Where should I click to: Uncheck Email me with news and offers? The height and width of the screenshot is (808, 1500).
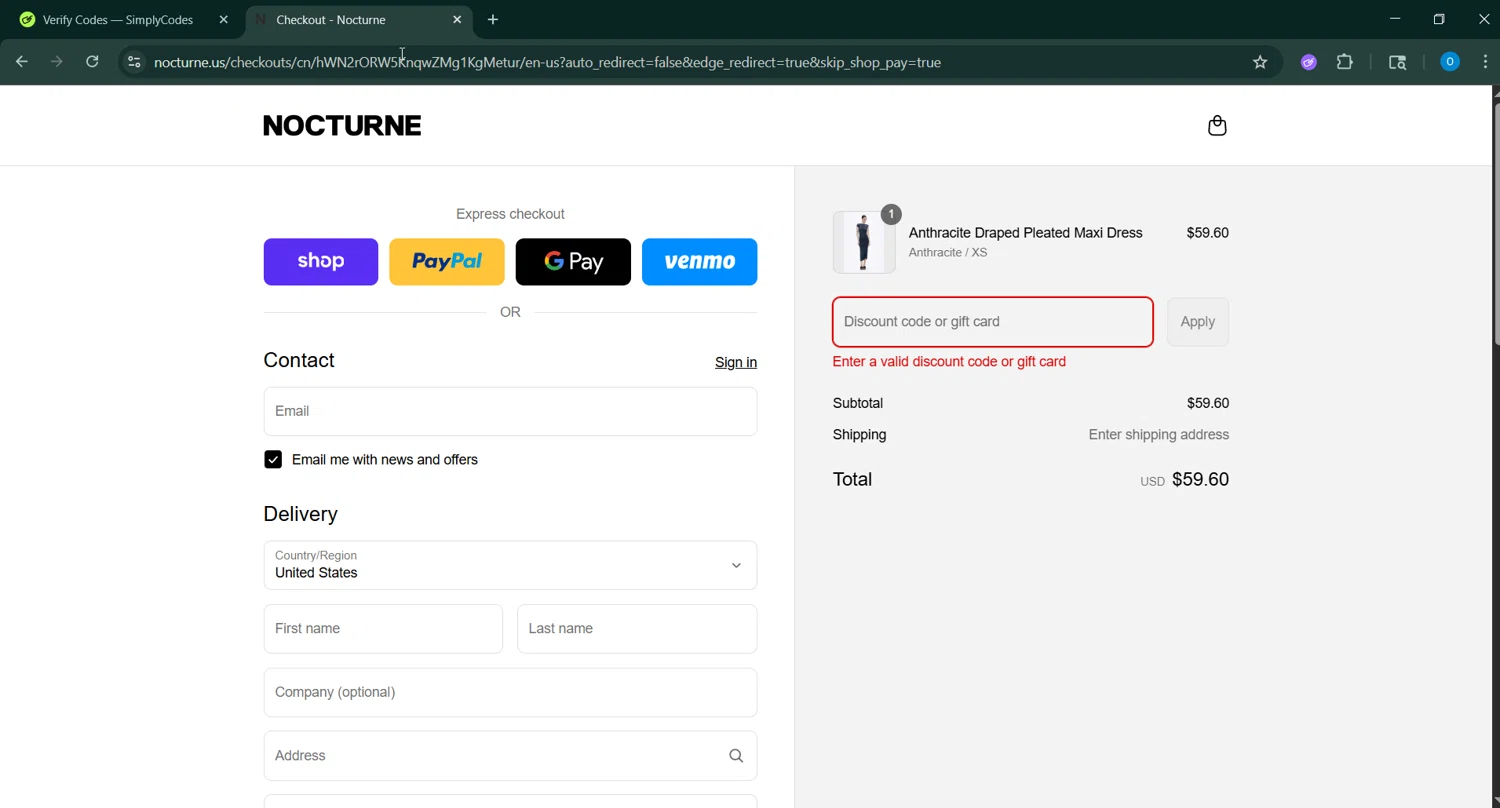[x=273, y=459]
